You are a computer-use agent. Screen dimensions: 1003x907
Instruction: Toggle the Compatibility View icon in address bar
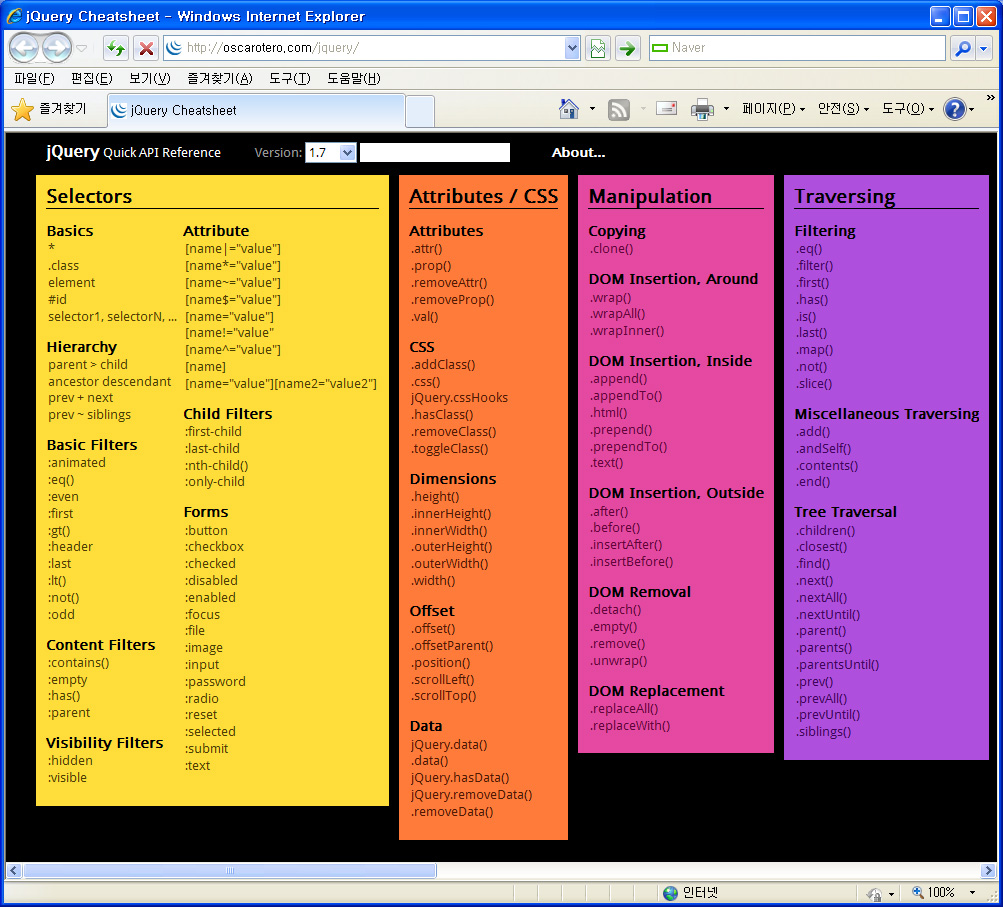point(598,48)
